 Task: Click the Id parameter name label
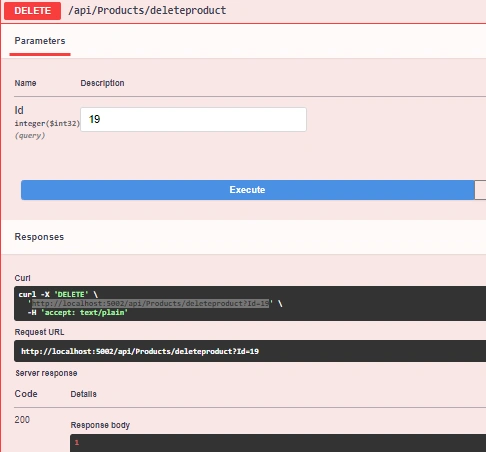(x=19, y=110)
